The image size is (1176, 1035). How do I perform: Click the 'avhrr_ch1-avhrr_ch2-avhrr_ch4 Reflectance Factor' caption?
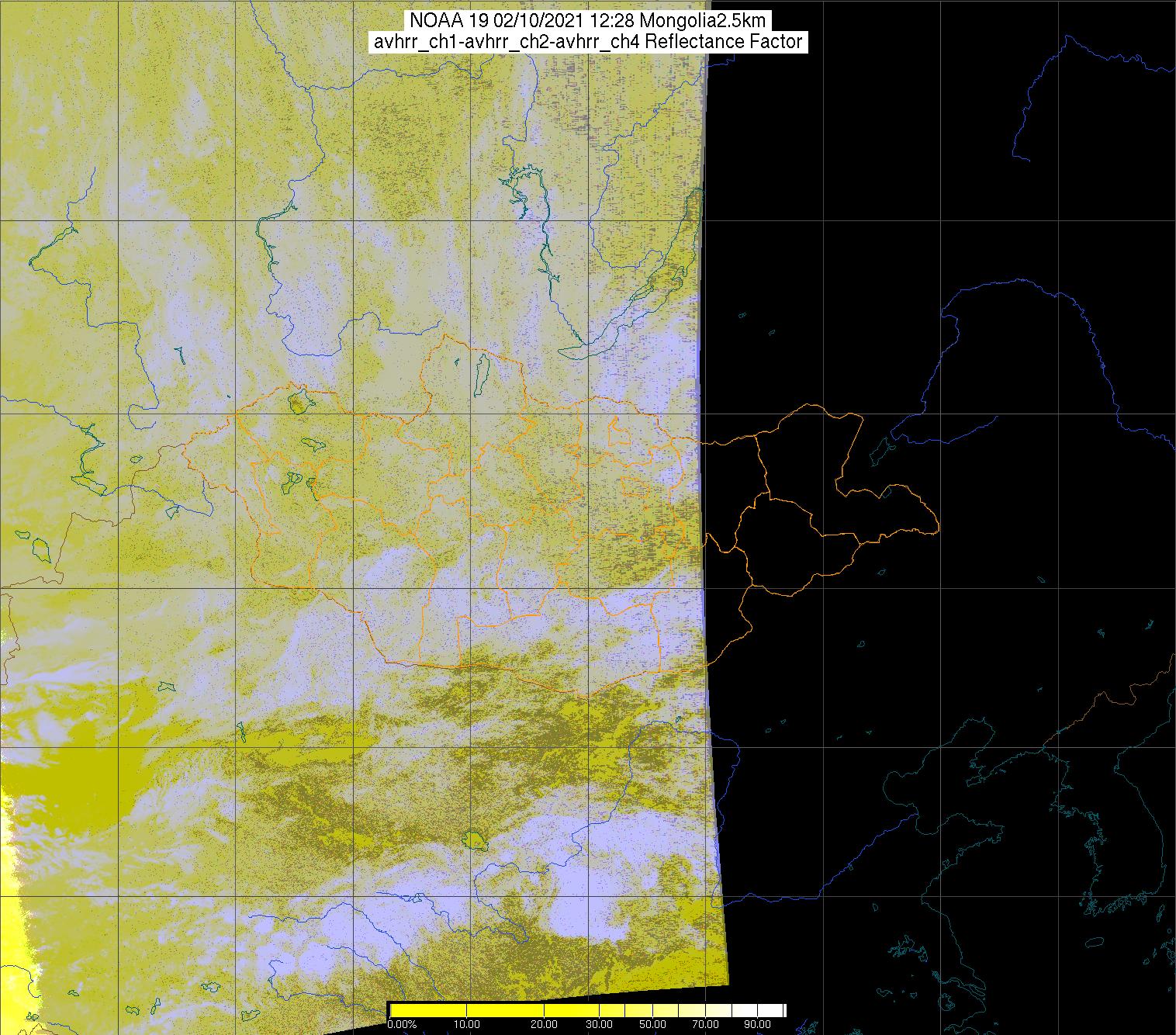(588, 42)
